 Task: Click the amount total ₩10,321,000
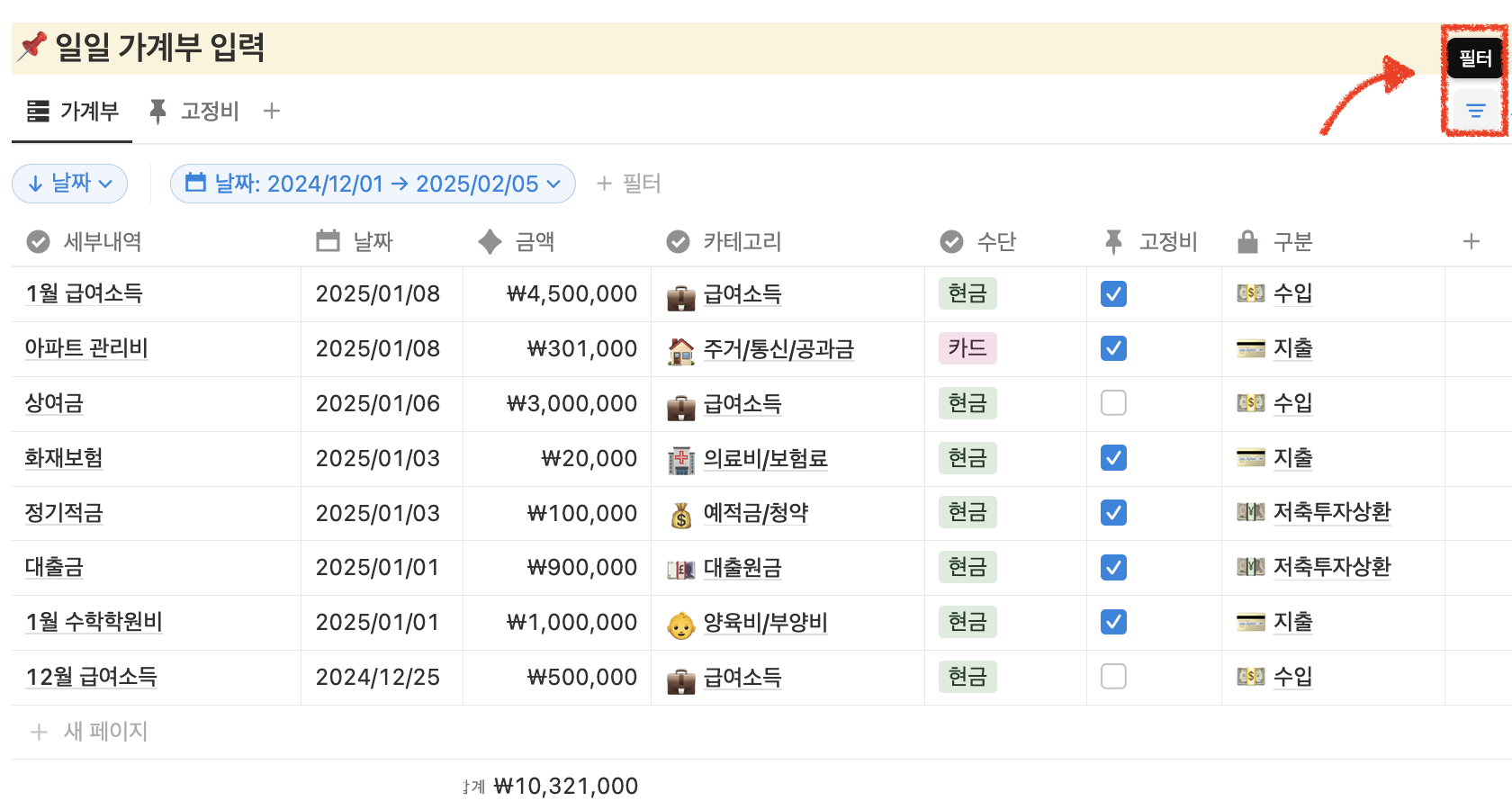point(565,786)
